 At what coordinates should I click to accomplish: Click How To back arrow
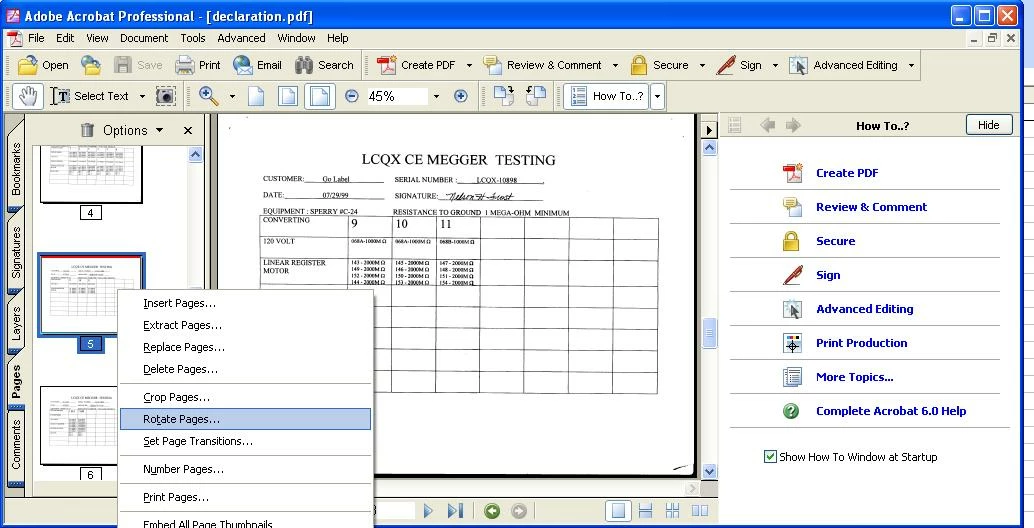point(767,125)
